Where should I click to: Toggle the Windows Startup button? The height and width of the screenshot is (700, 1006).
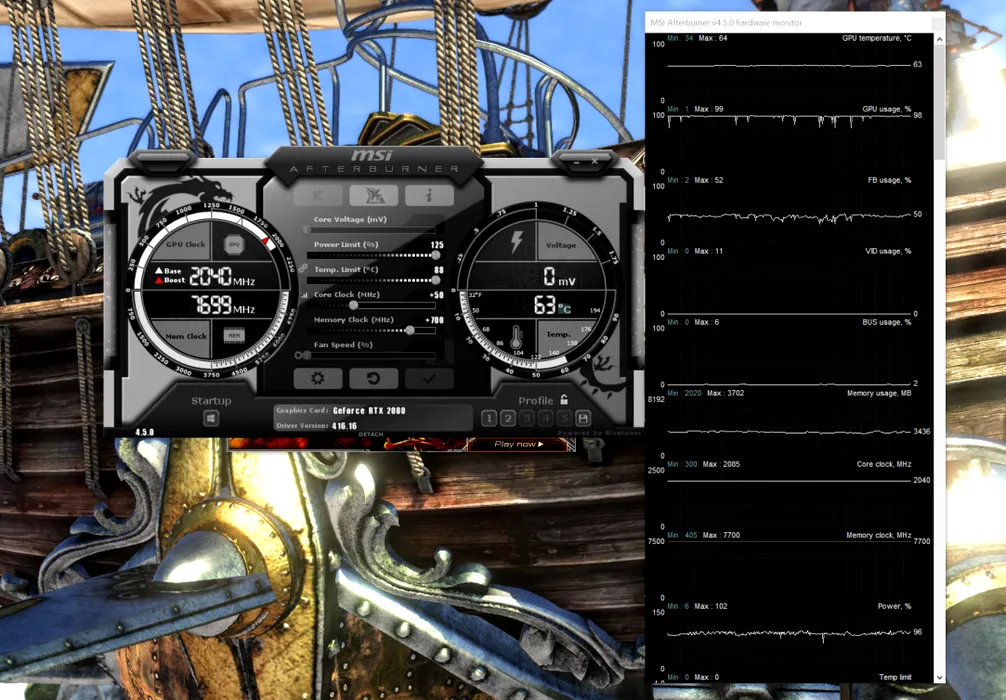(x=211, y=419)
